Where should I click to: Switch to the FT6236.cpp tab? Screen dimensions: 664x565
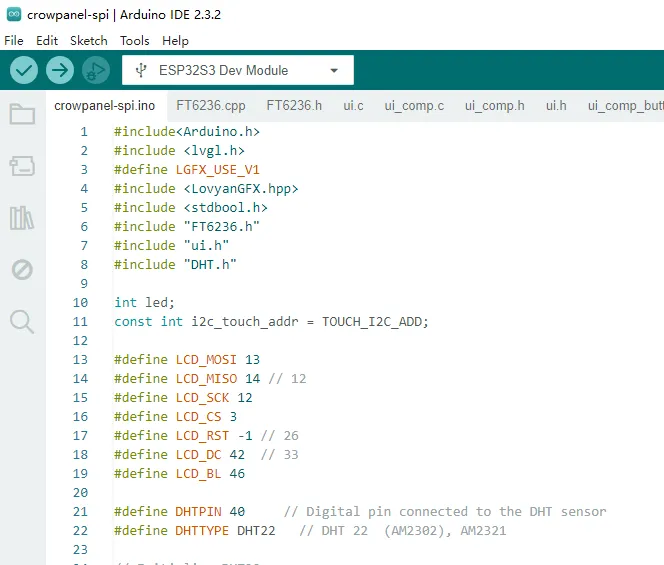tap(210, 105)
